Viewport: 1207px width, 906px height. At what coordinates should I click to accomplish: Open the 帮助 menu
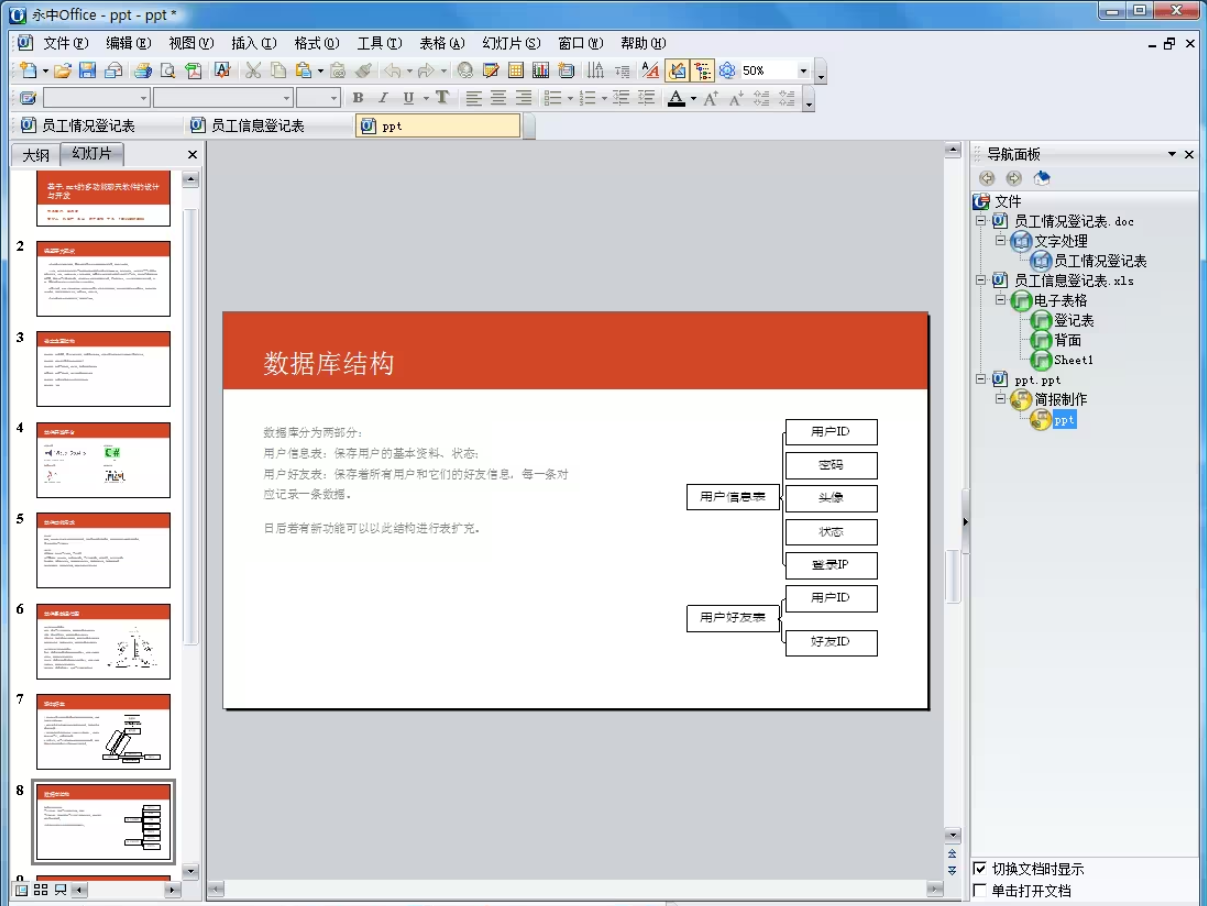tap(643, 43)
